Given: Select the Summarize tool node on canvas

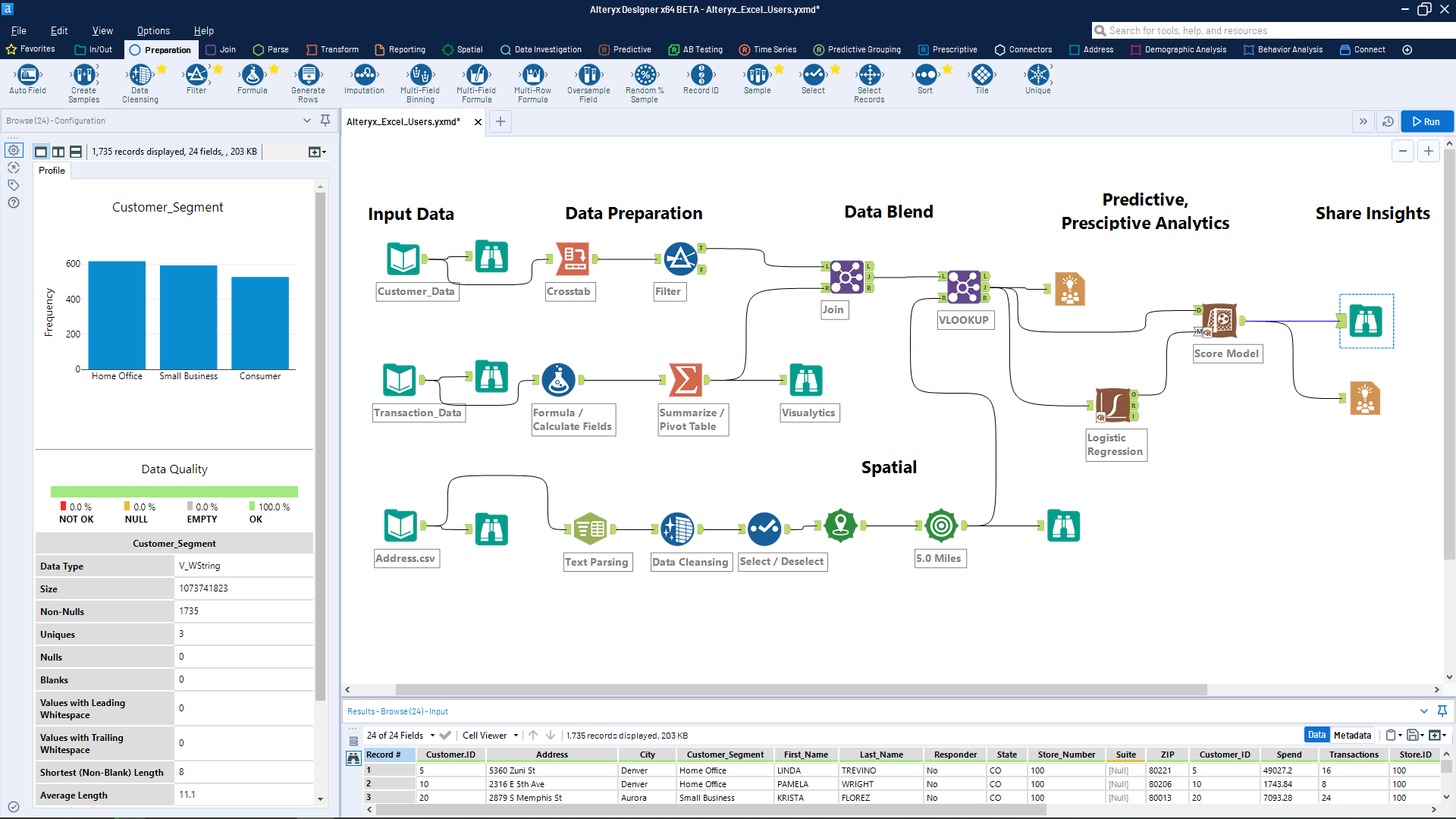Looking at the screenshot, I should 686,380.
